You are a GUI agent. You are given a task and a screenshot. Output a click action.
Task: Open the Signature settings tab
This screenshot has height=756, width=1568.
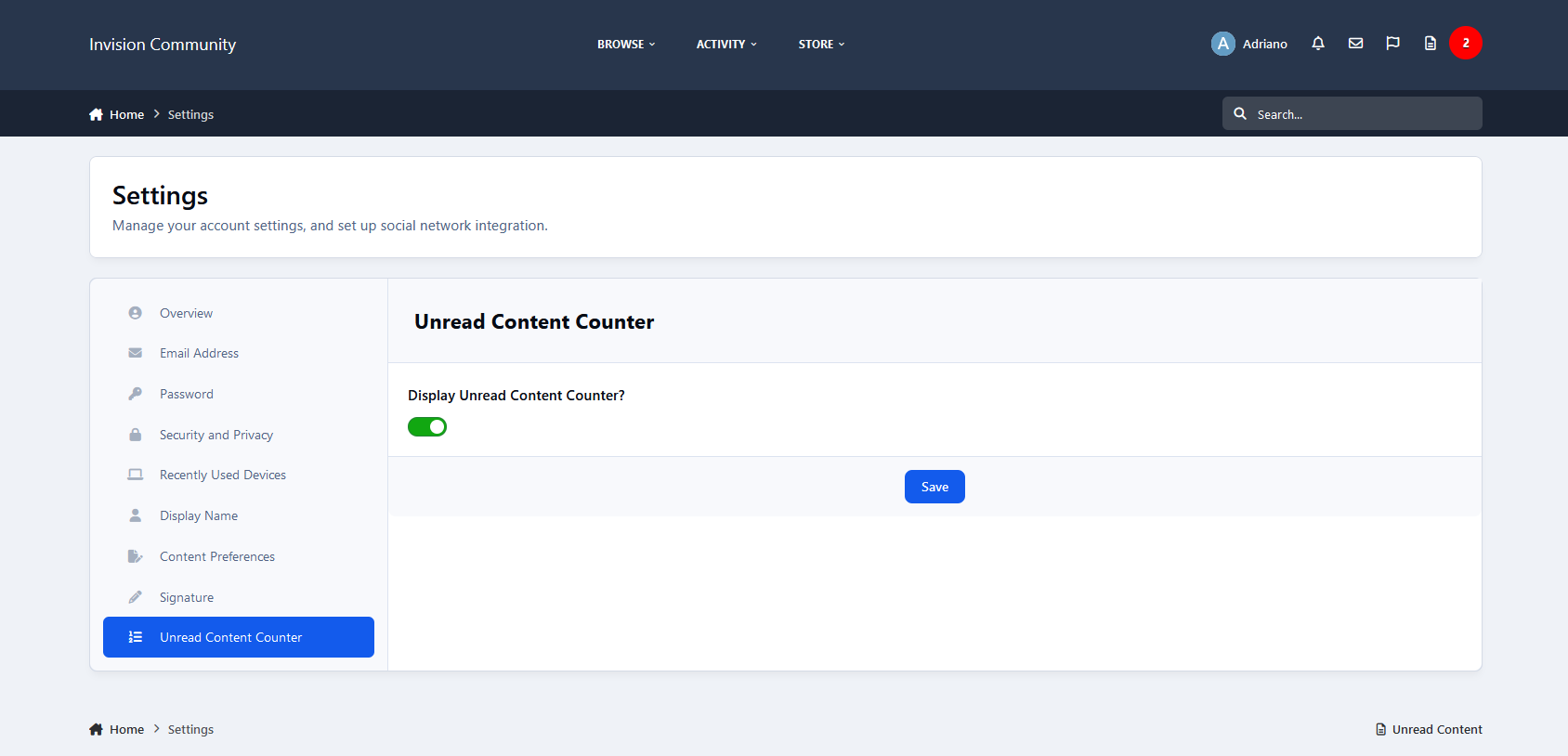[x=239, y=597]
